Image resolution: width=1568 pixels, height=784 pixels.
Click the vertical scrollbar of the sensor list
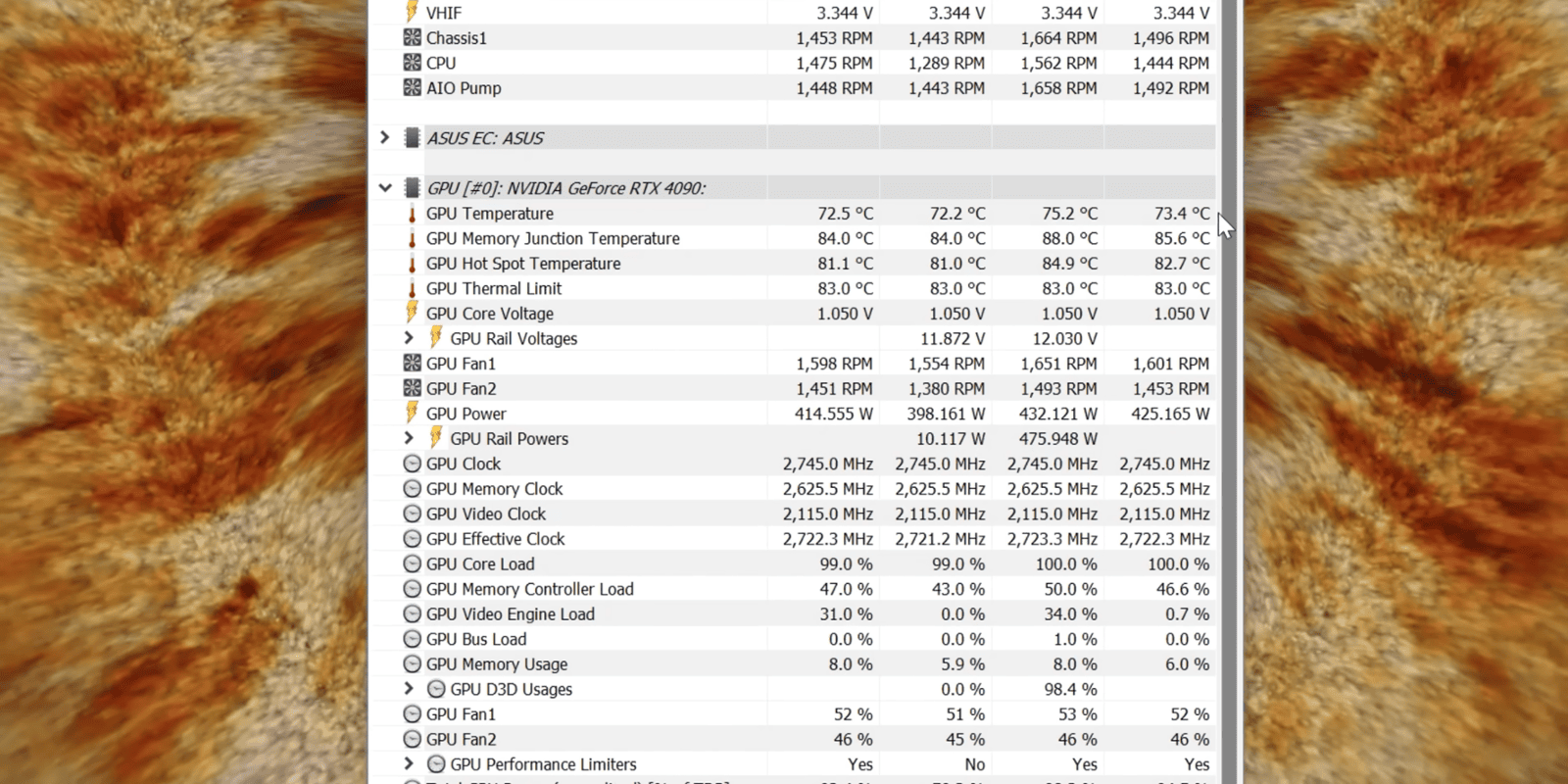(x=1229, y=392)
